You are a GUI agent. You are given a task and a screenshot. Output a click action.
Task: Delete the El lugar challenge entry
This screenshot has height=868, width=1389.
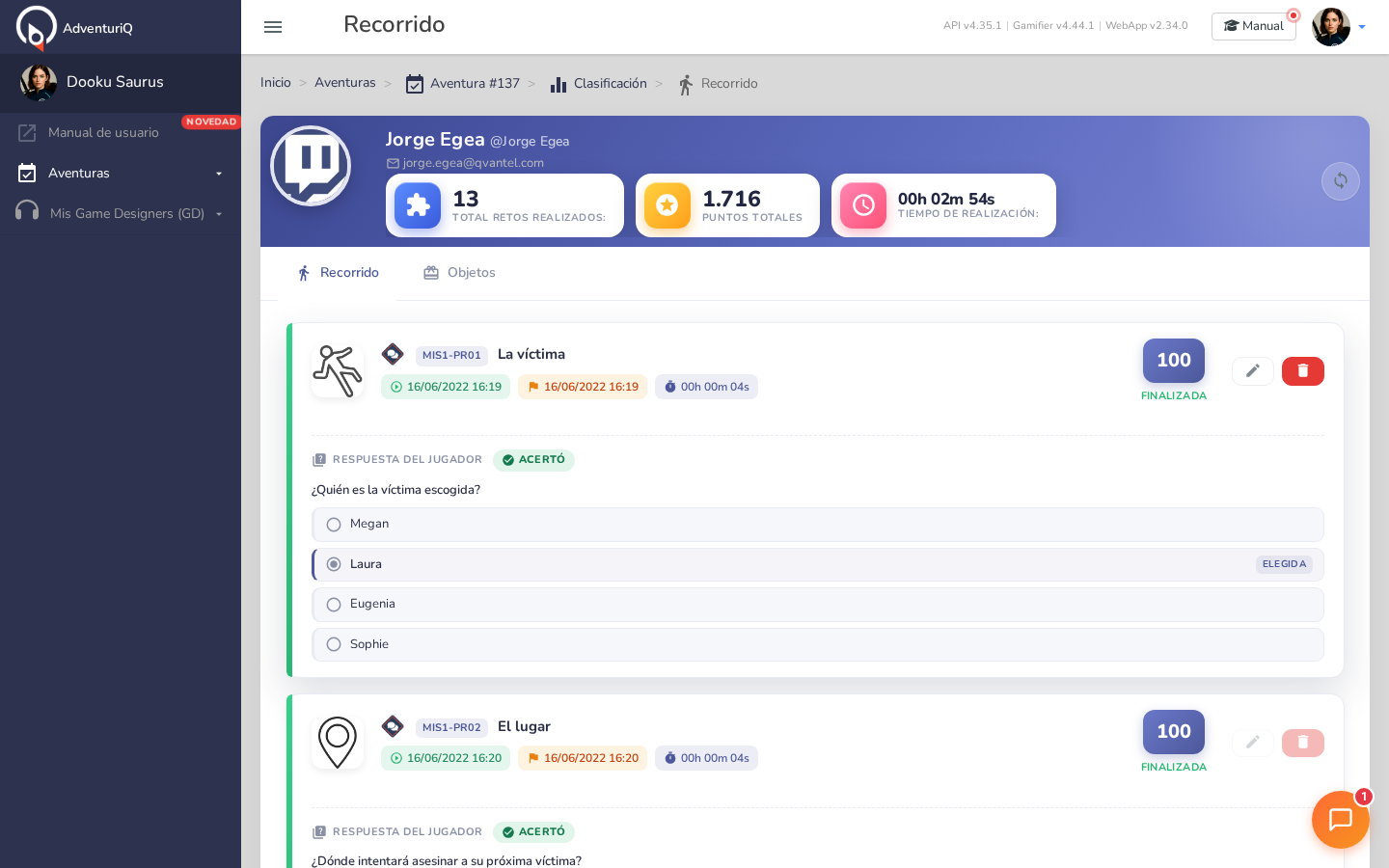pyautogui.click(x=1303, y=743)
